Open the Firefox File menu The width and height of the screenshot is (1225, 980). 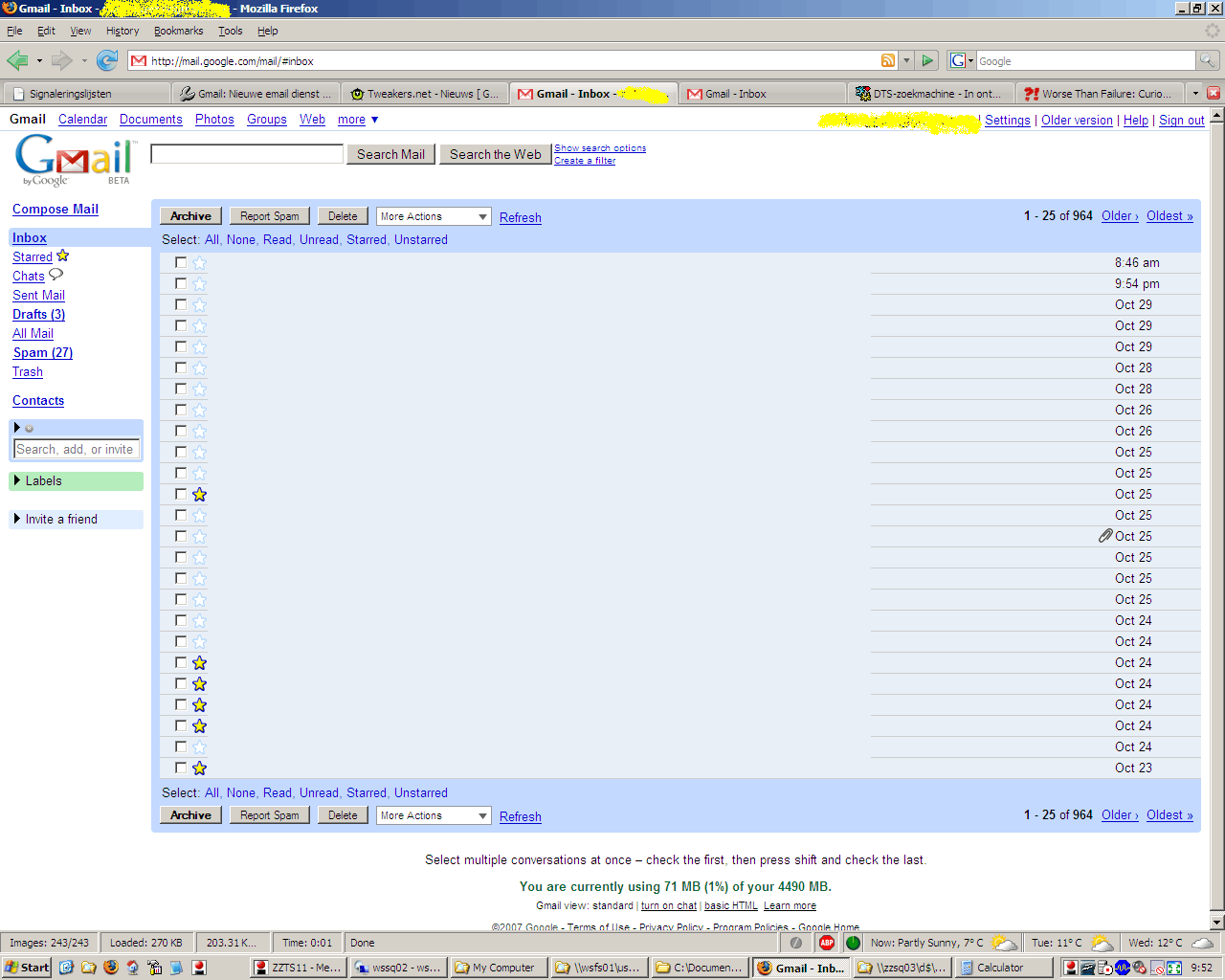[x=14, y=31]
